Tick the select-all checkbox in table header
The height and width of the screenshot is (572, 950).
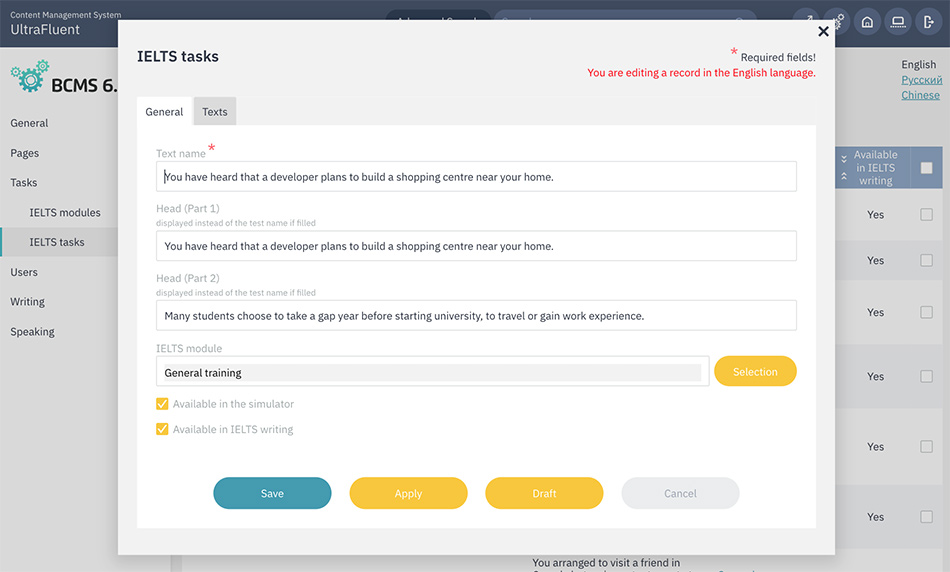click(926, 168)
